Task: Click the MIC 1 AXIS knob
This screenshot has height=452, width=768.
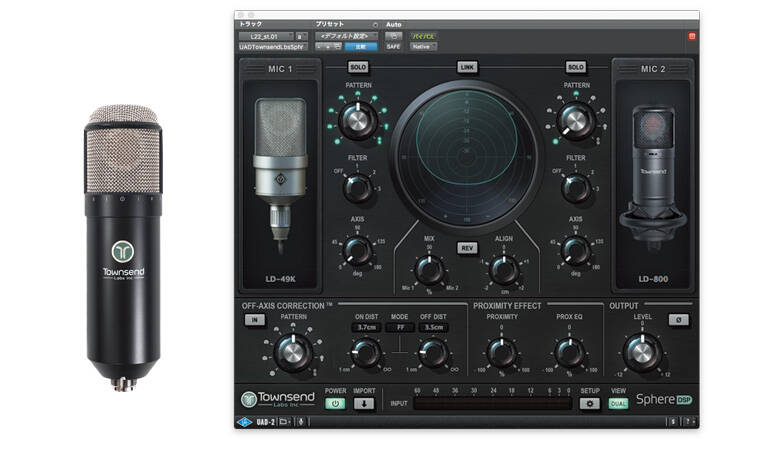Action: 358,251
